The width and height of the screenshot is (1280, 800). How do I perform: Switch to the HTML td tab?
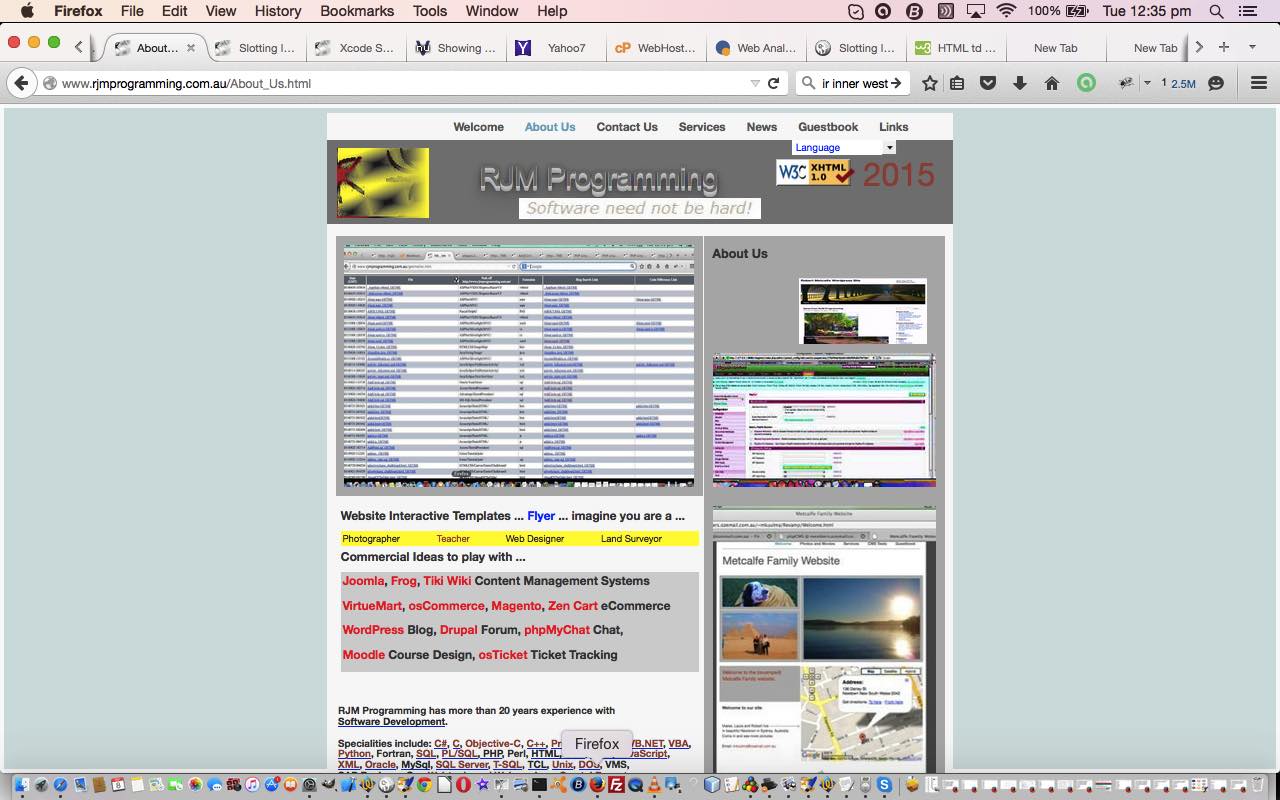[x=956, y=47]
